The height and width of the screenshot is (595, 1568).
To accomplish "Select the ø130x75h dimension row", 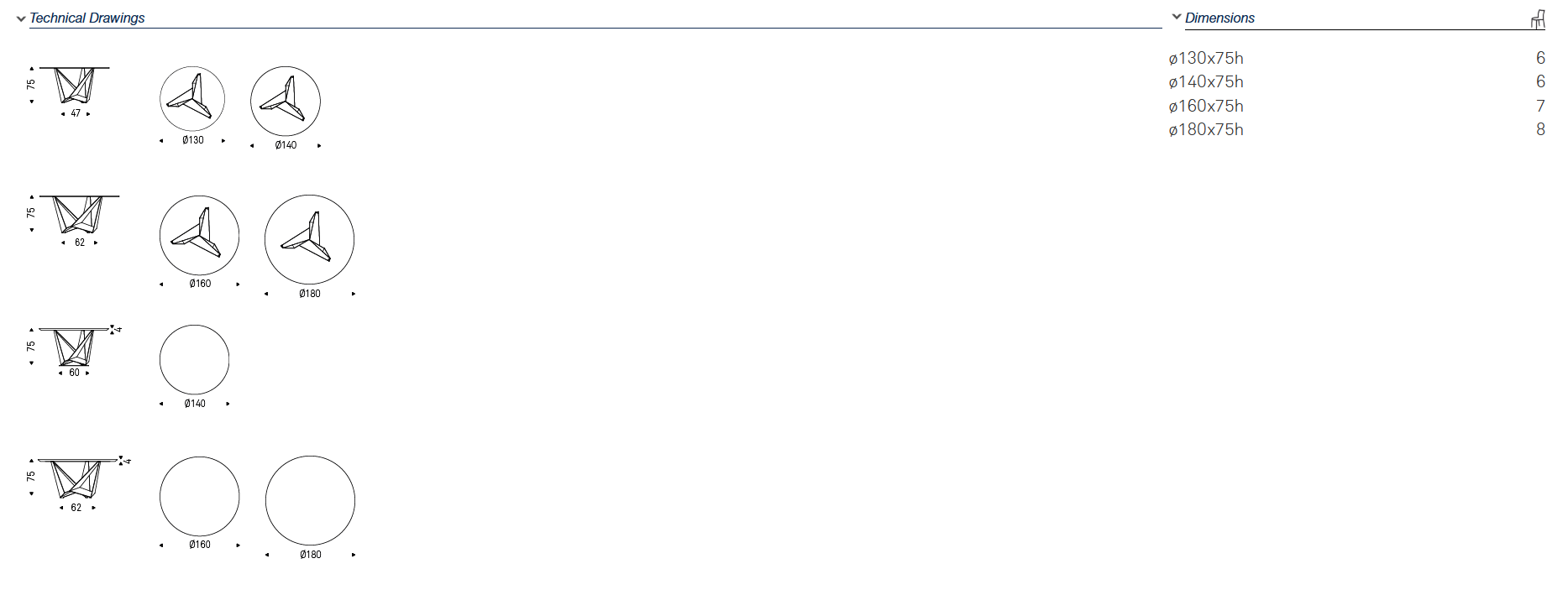I will click(x=1356, y=58).
